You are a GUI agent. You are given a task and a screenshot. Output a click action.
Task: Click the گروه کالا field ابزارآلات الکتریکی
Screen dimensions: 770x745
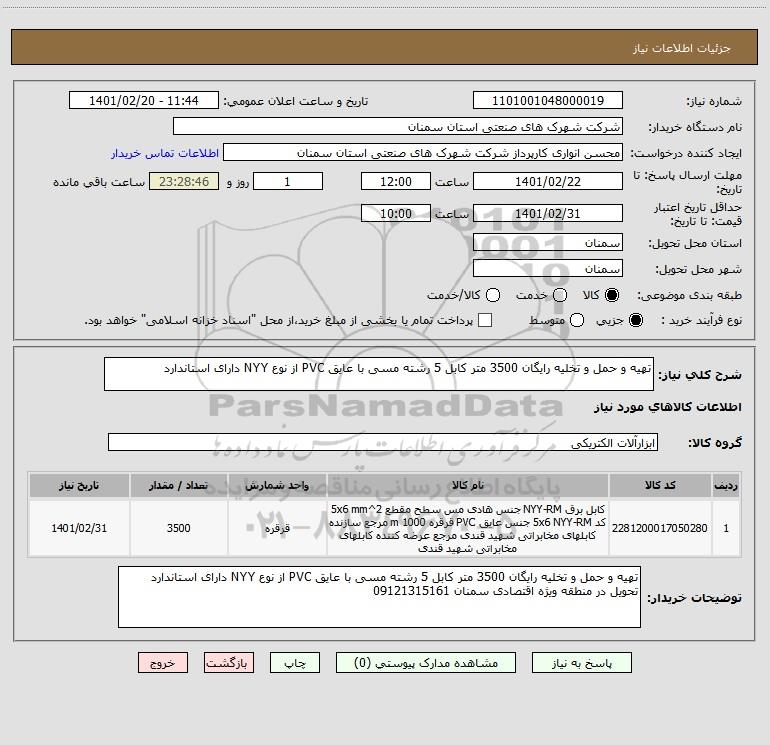click(x=383, y=442)
